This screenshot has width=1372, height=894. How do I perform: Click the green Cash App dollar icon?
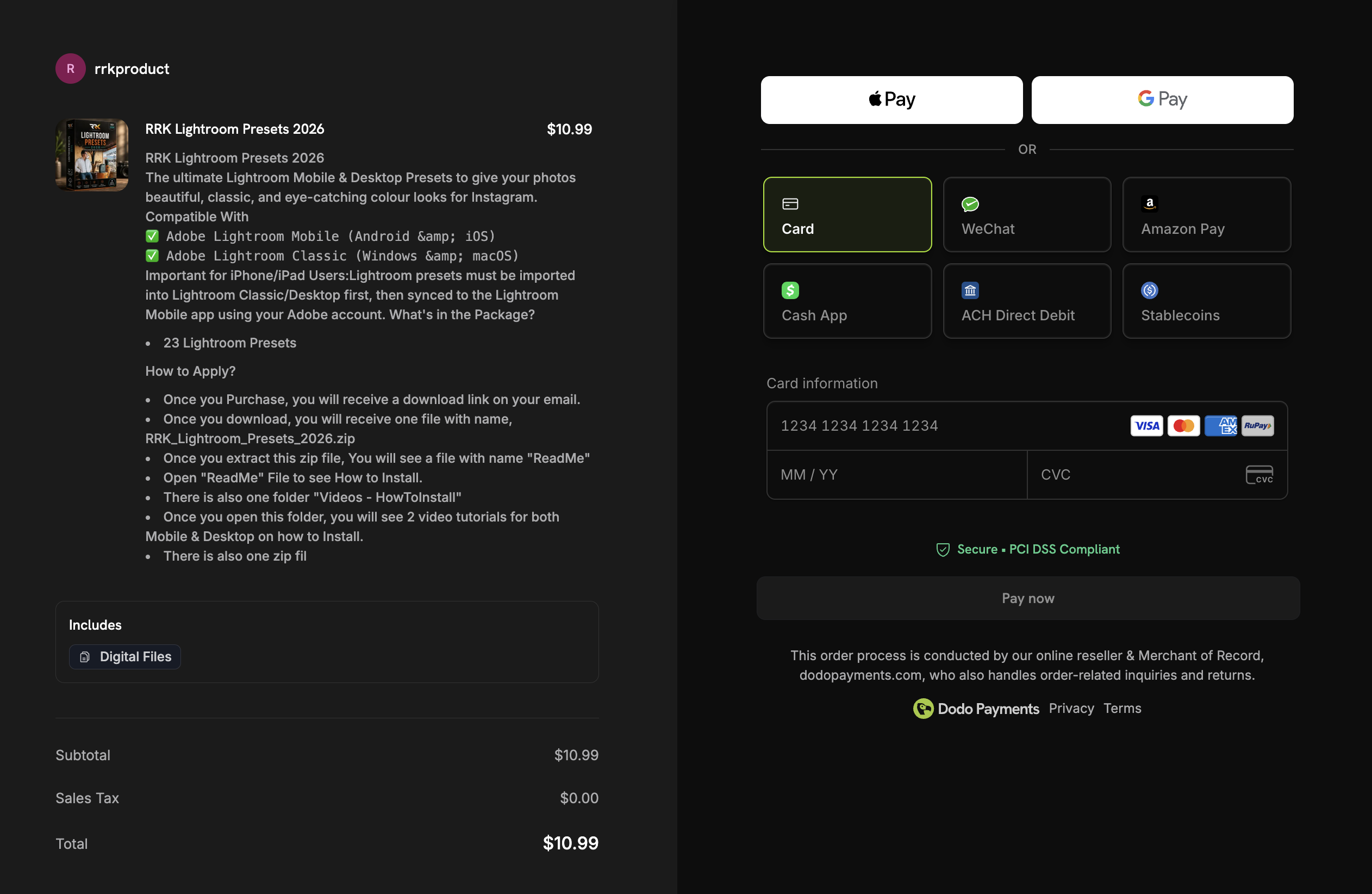pos(790,290)
